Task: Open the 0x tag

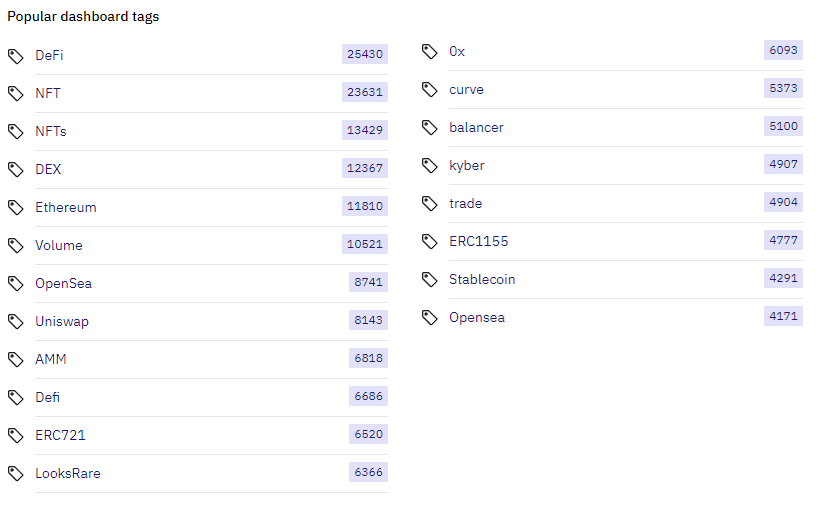Action: pos(457,51)
